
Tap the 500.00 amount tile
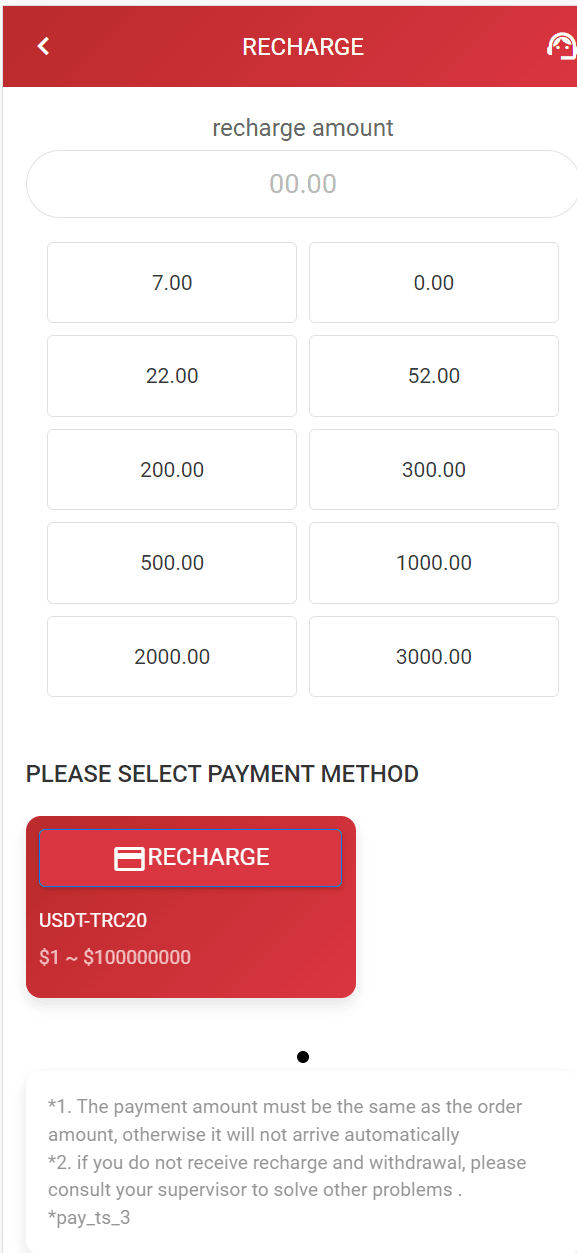coord(172,563)
